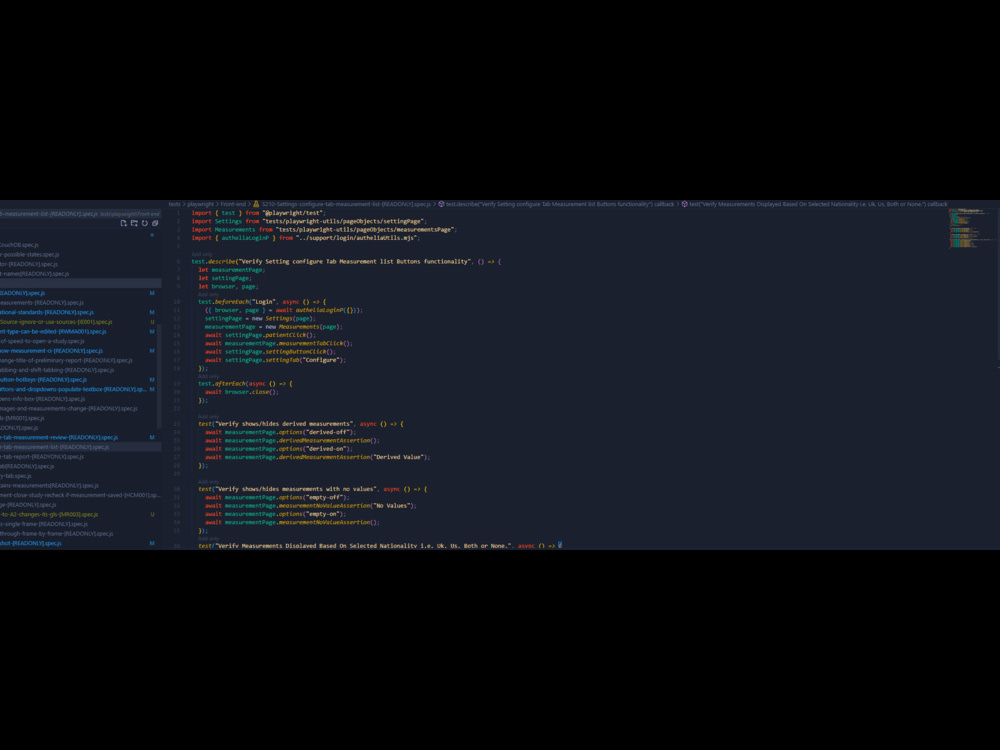Image resolution: width=1000 pixels, height=750 pixels.
Task: Click the code minimap preview
Action: click(x=972, y=228)
